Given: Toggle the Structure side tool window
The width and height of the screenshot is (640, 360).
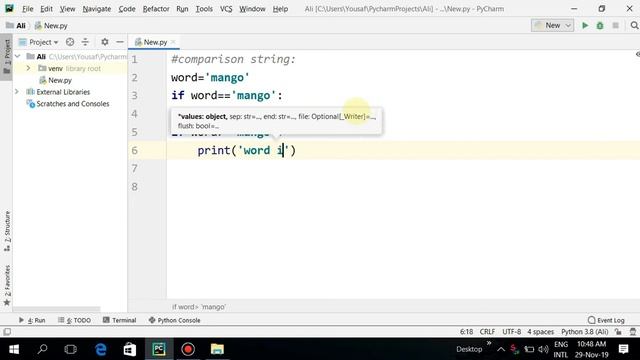Looking at the screenshot, I should pos(7,231).
